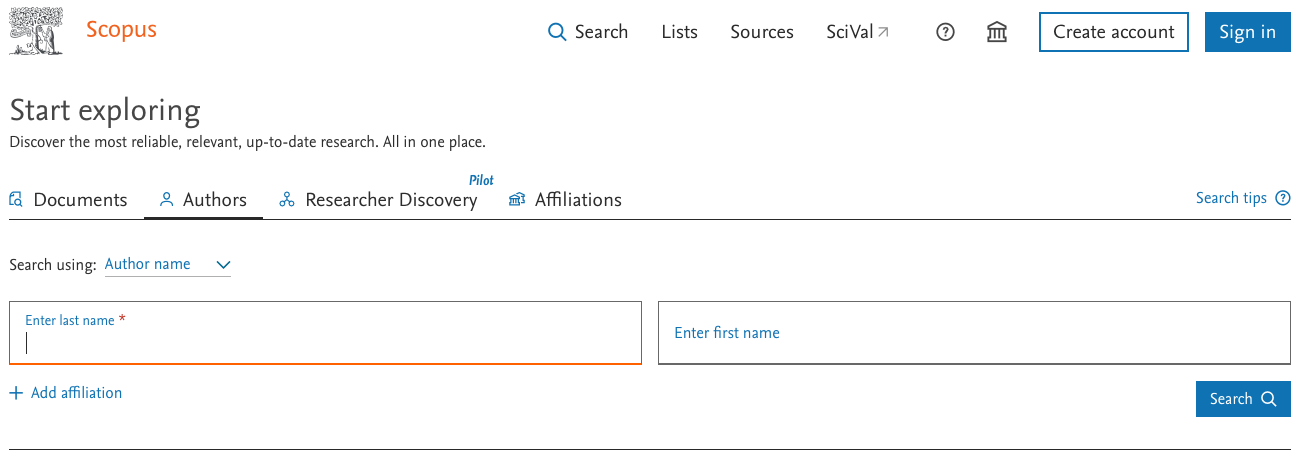Image resolution: width=1305 pixels, height=471 pixels.
Task: Click the Search tips help icon
Action: pos(1283,198)
